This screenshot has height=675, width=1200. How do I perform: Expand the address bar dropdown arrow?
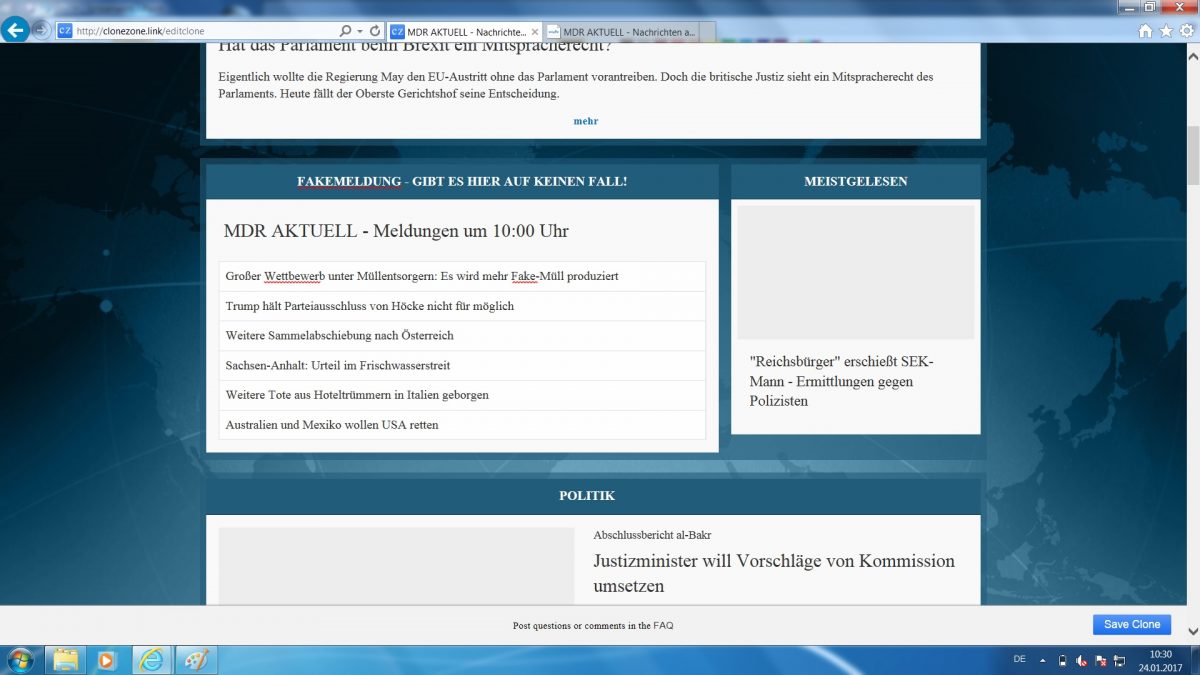(x=360, y=31)
